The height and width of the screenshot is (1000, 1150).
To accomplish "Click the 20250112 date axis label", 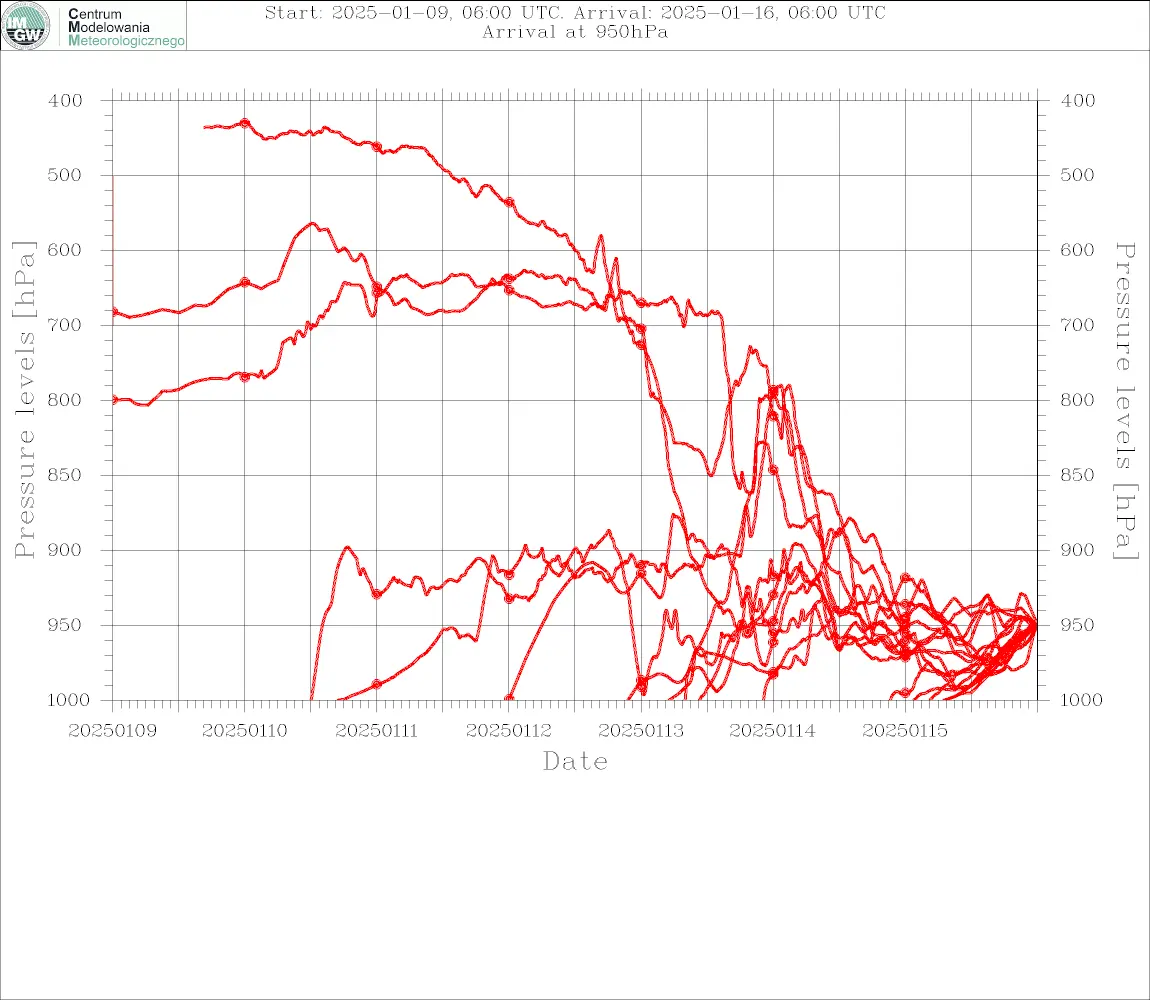I will pos(509,731).
